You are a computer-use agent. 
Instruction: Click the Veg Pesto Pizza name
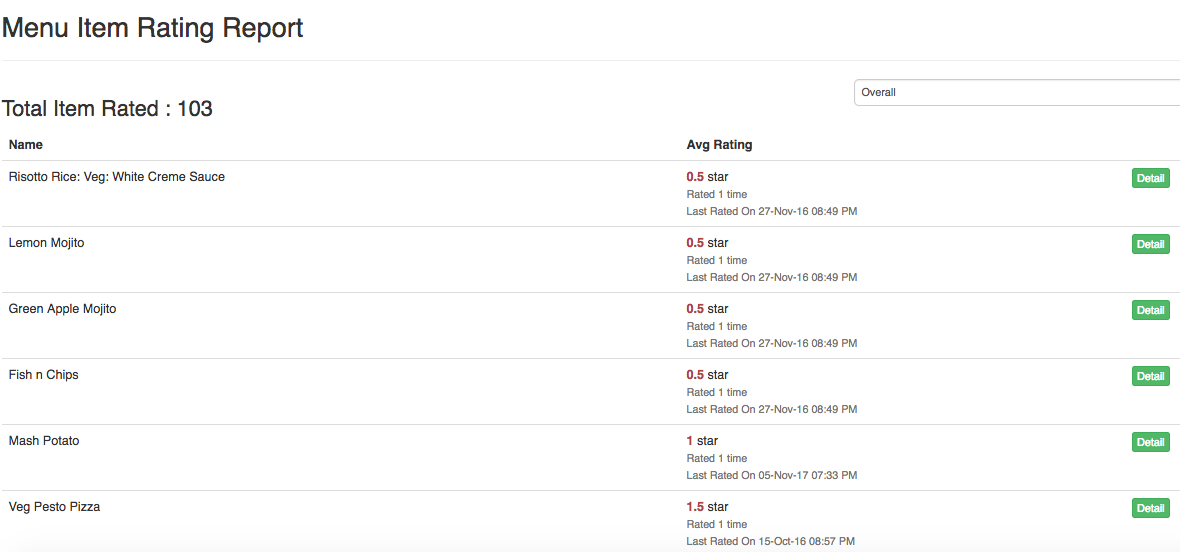[x=55, y=507]
